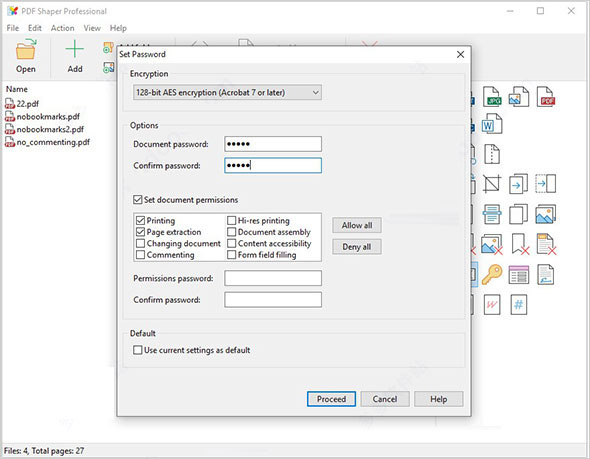
Task: Enable the Commenting permission
Action: point(140,255)
